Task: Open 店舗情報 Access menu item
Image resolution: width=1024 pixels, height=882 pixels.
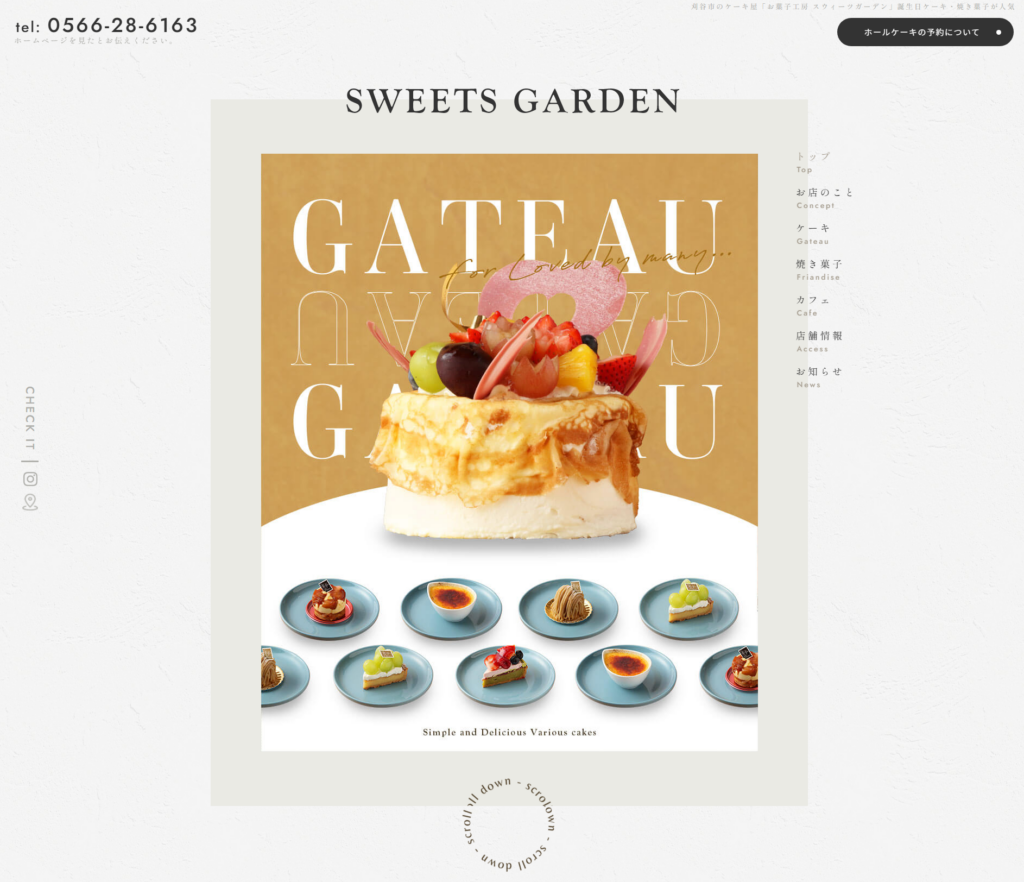Action: (819, 341)
